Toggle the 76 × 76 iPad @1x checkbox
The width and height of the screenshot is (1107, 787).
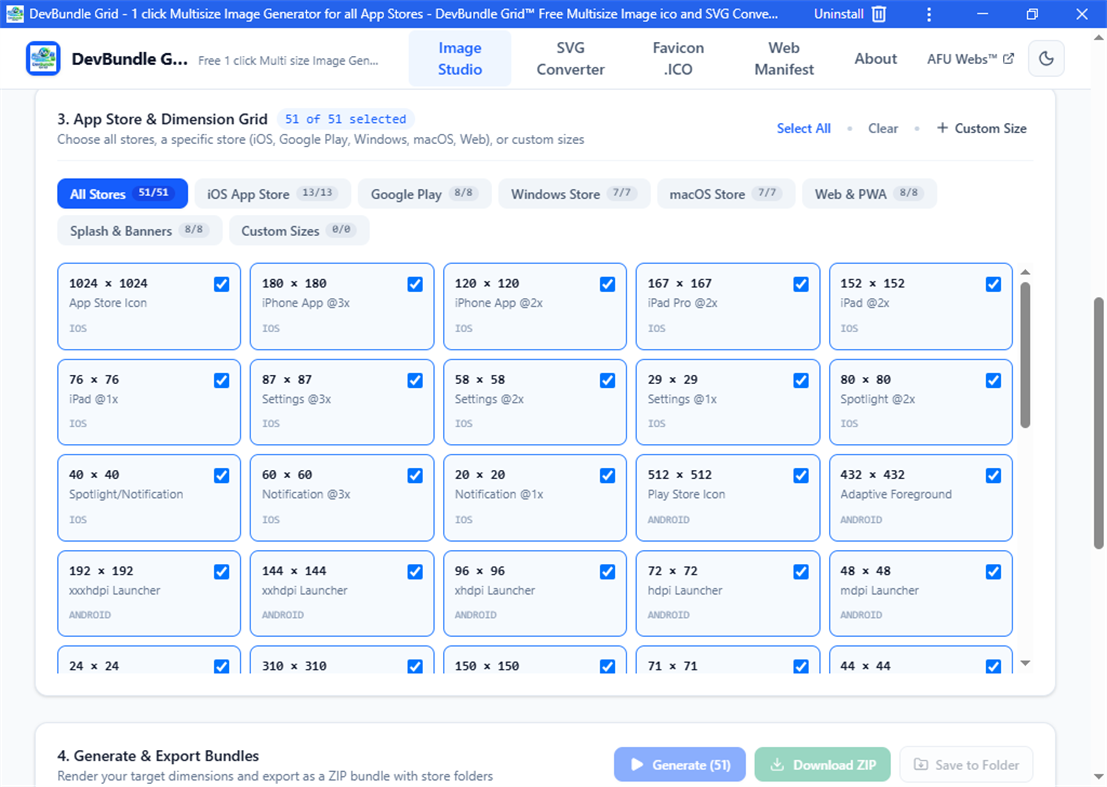[x=222, y=380]
